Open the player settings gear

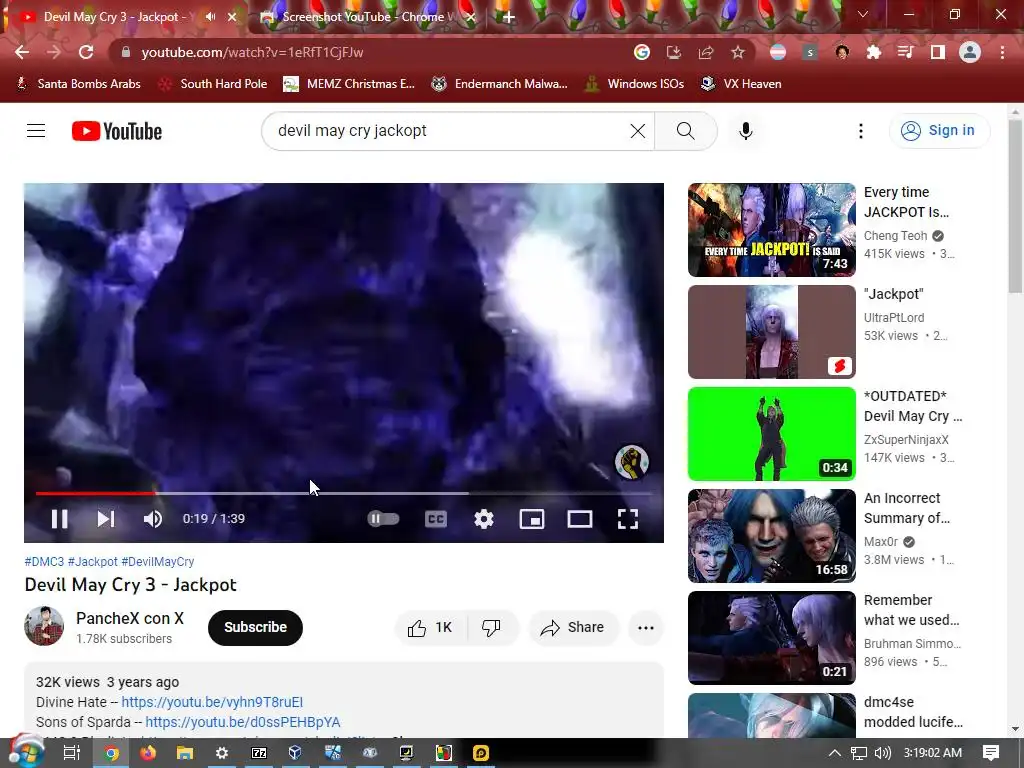pos(484,519)
